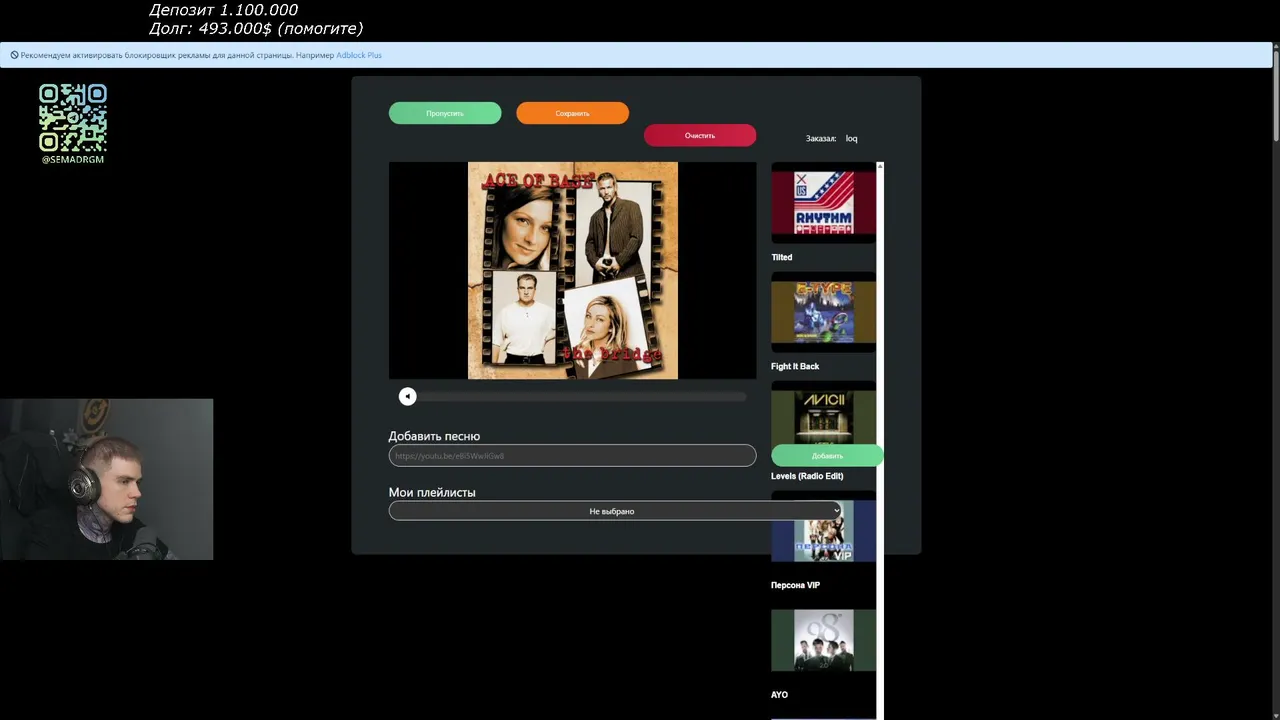The height and width of the screenshot is (720, 1280).
Task: Click the orange Сохранить button
Action: pyautogui.click(x=572, y=113)
